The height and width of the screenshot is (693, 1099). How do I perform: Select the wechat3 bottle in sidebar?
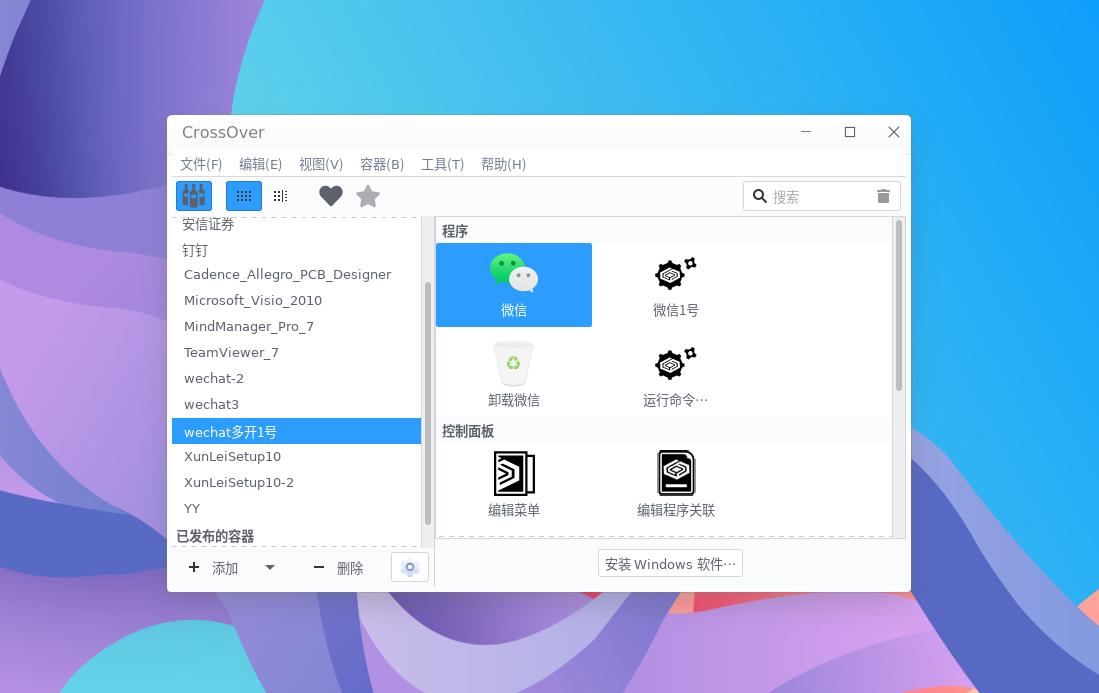click(x=211, y=404)
